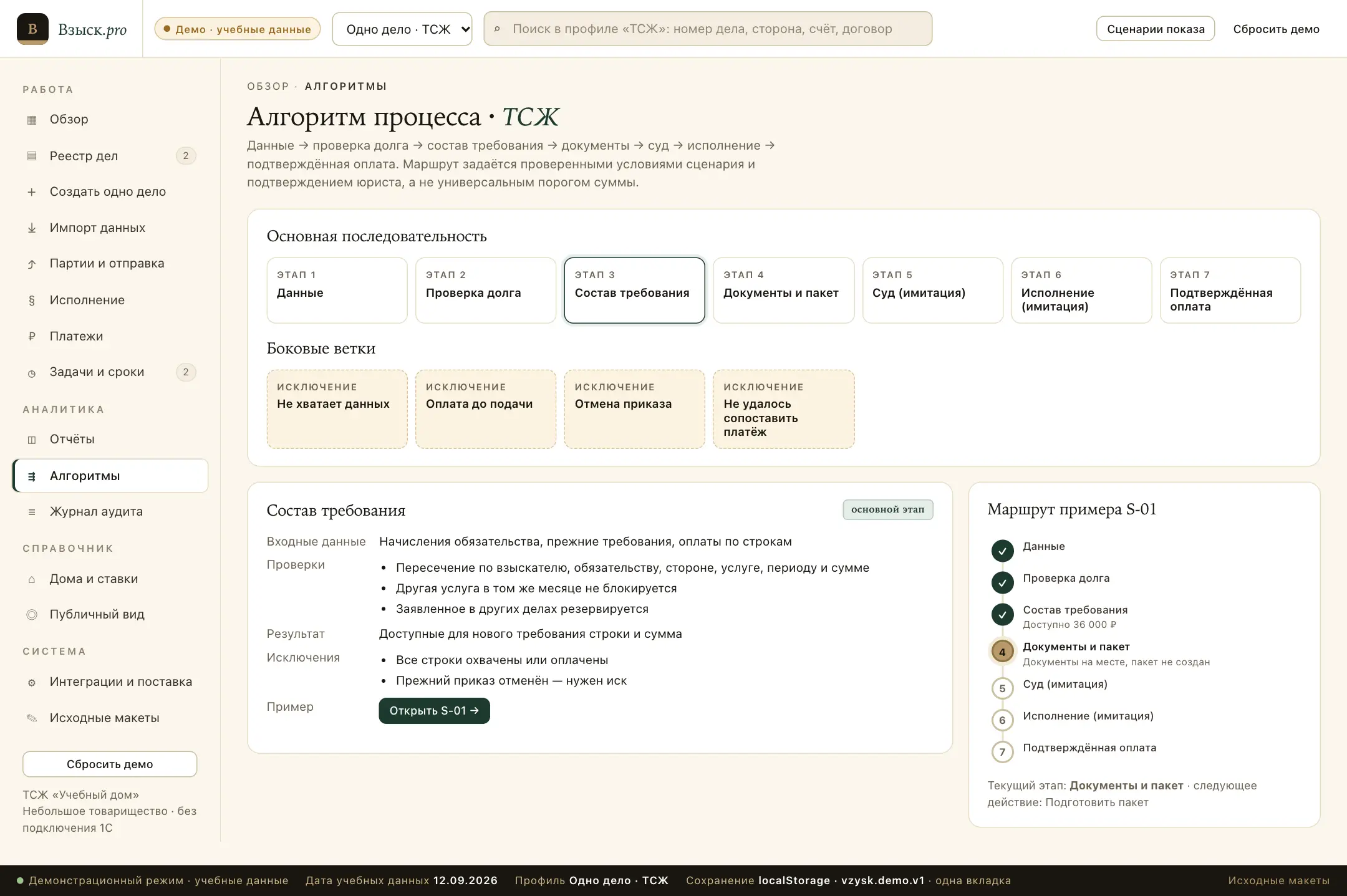The width and height of the screenshot is (1347, 896).
Task: Click the Реестр дел sidebar icon
Action: 32,156
